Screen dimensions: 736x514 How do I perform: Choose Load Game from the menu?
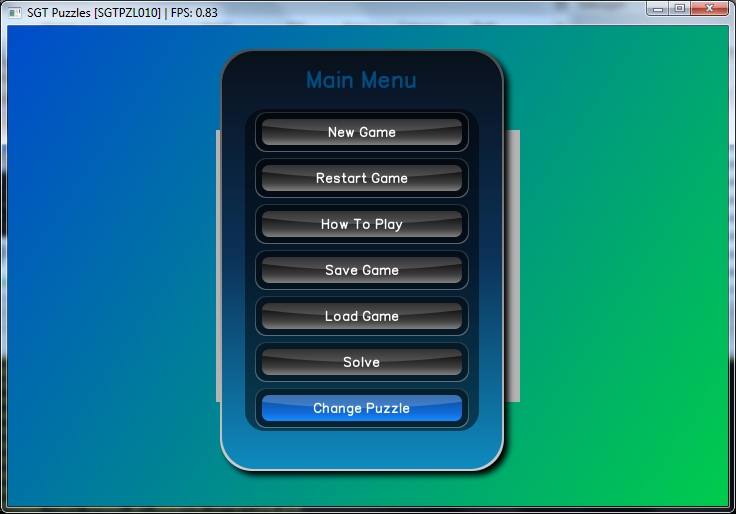pos(361,316)
